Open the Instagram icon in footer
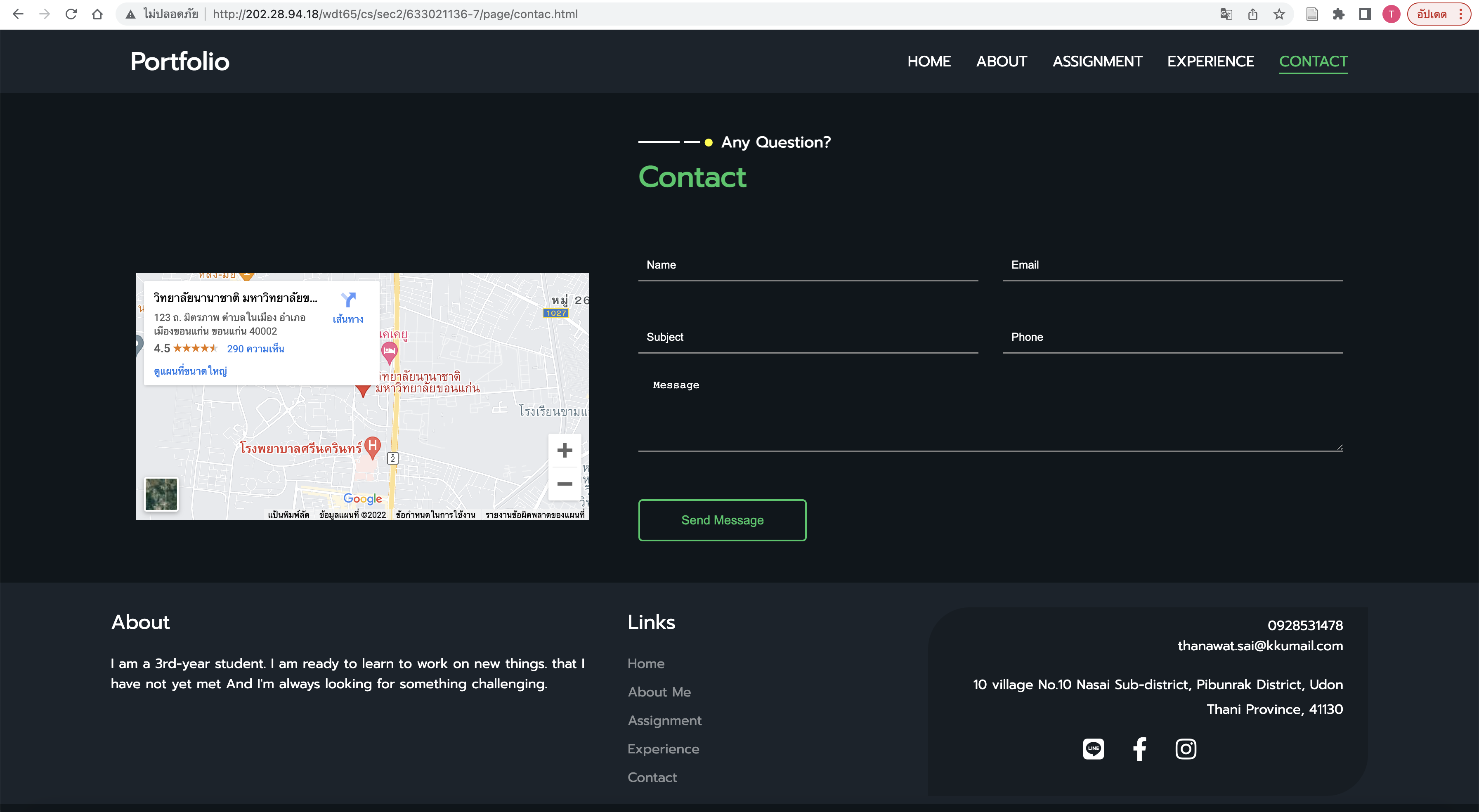The image size is (1479, 812). 1186,749
